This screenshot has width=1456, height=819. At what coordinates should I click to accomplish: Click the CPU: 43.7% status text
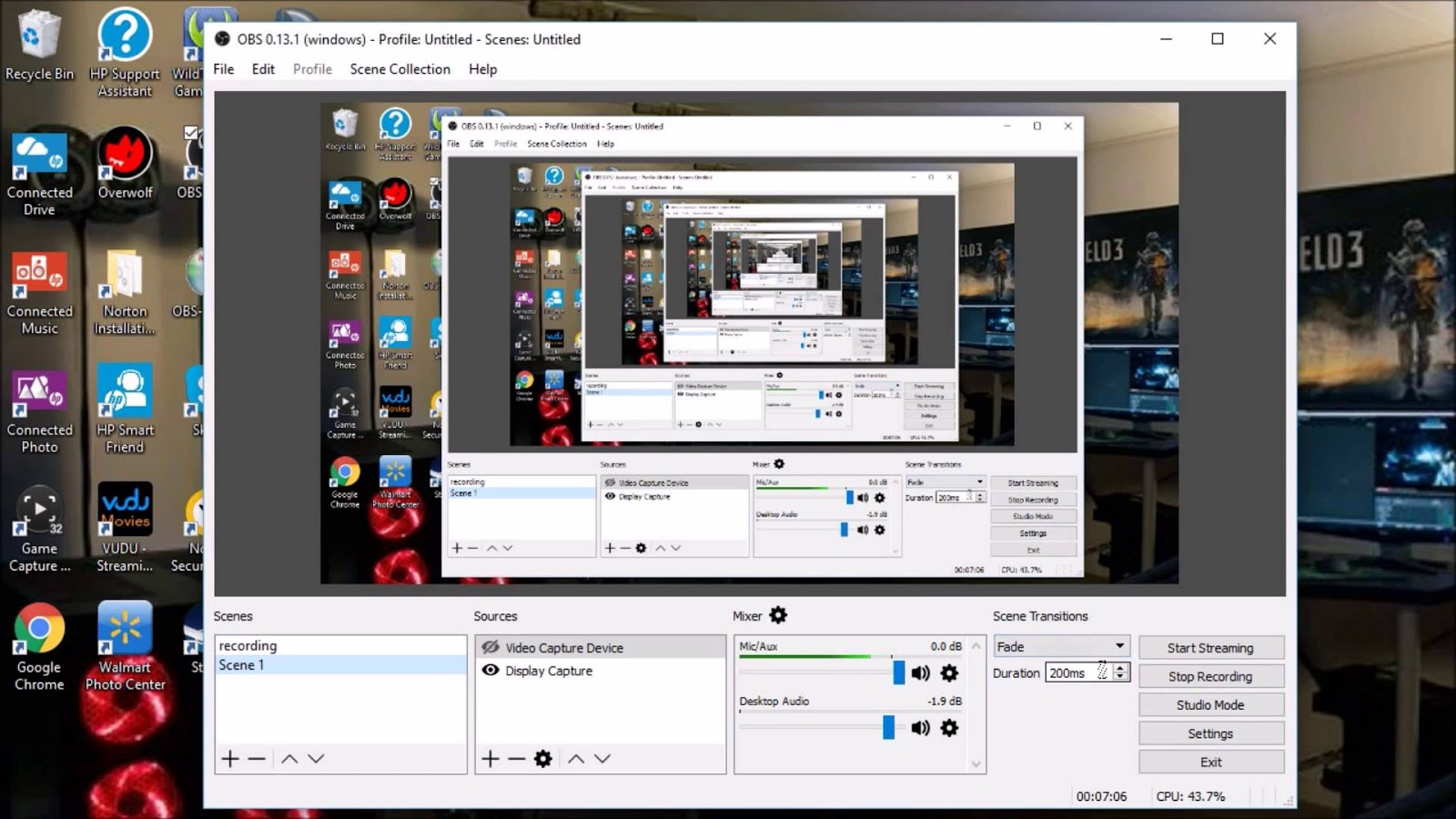(x=1190, y=796)
